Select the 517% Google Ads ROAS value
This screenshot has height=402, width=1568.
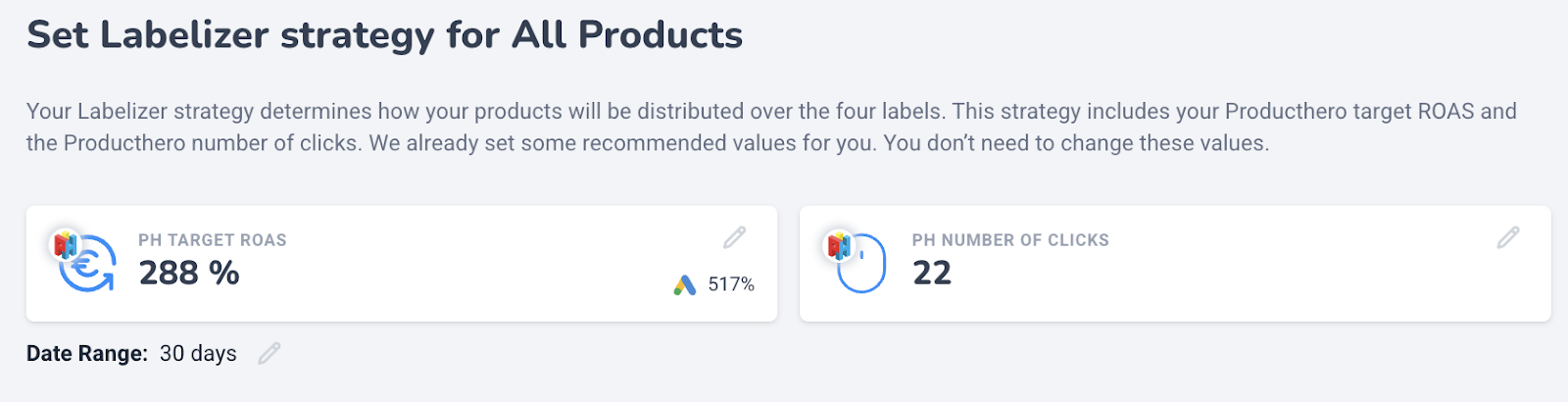(731, 284)
